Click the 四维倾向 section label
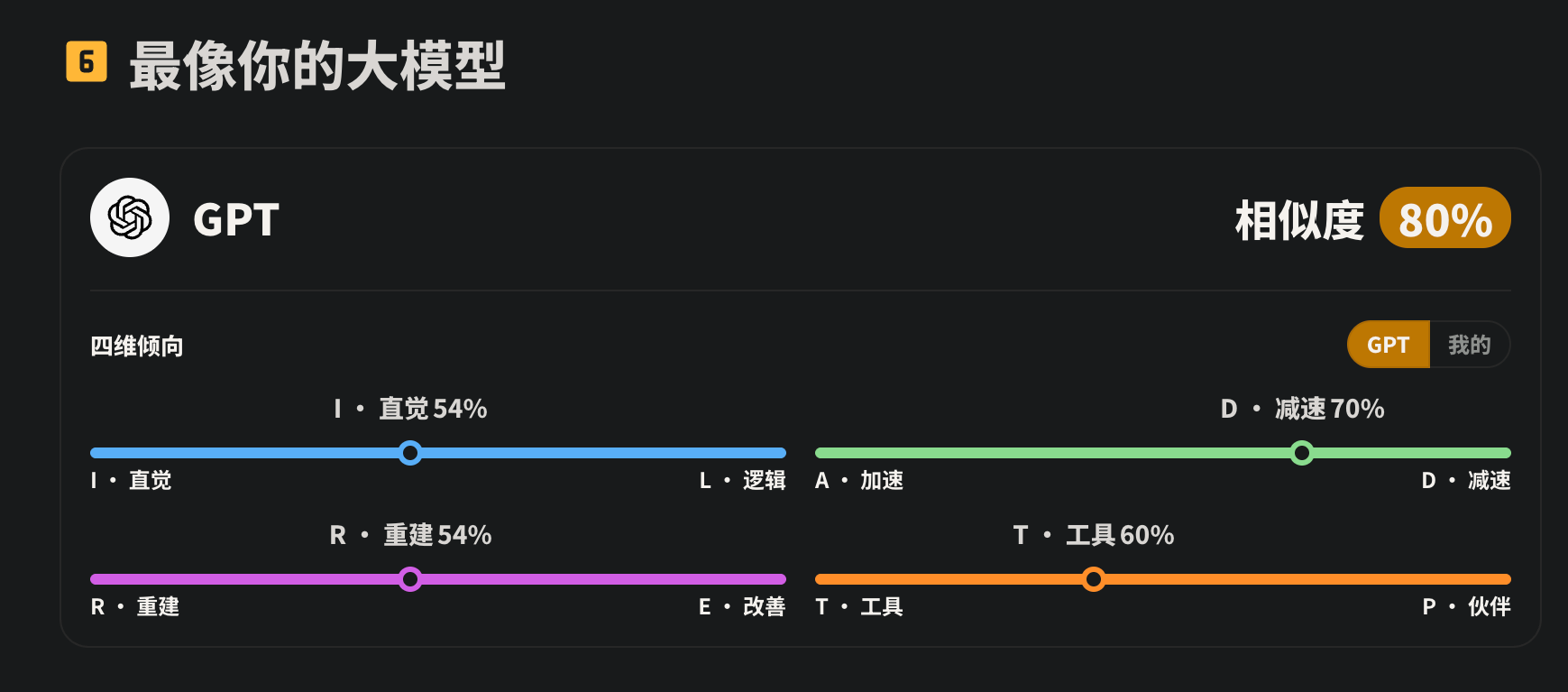 137,346
